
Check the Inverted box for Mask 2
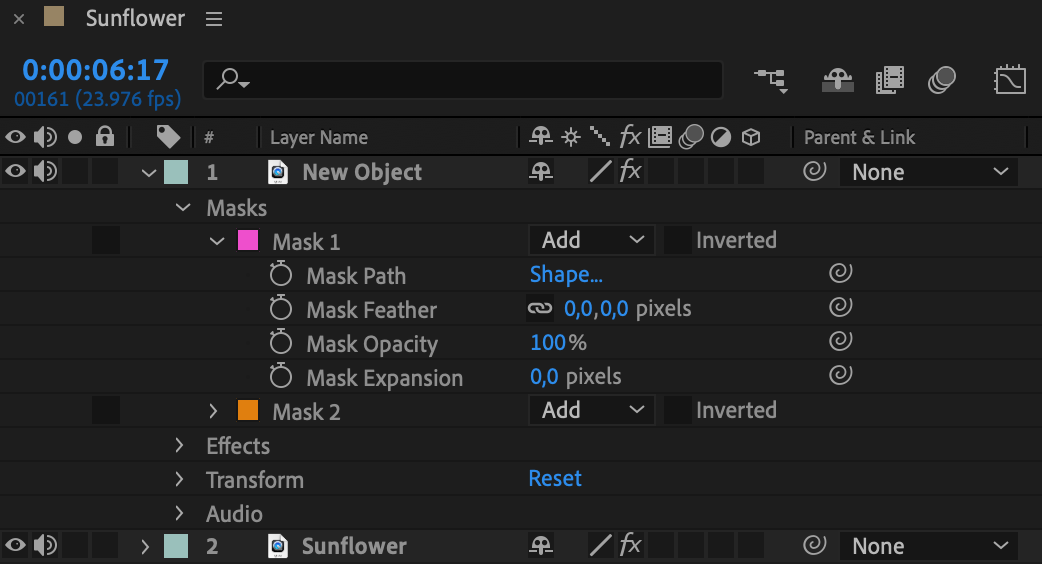tap(677, 410)
